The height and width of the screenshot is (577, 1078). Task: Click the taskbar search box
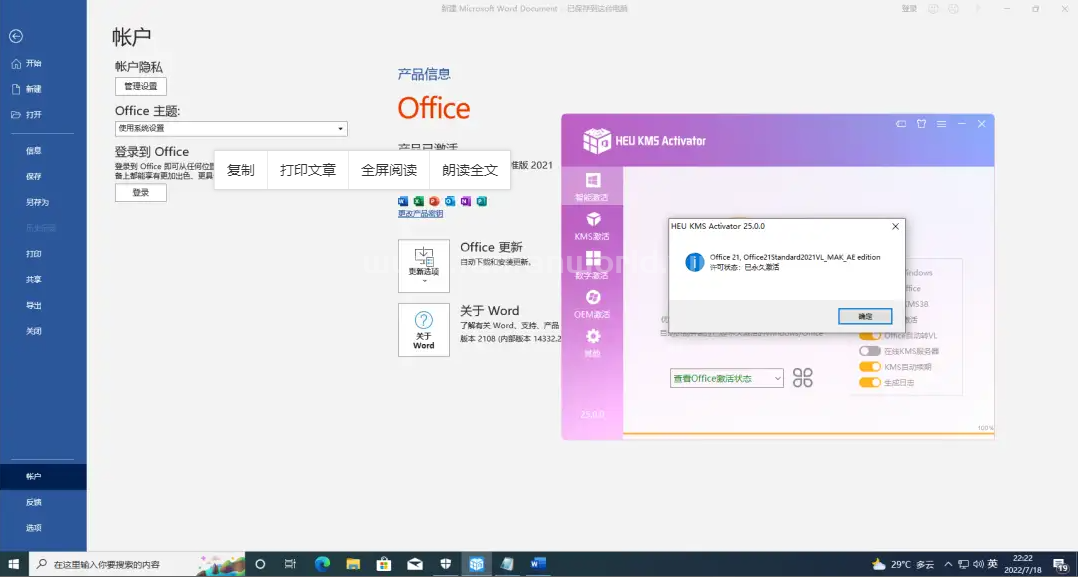point(138,565)
